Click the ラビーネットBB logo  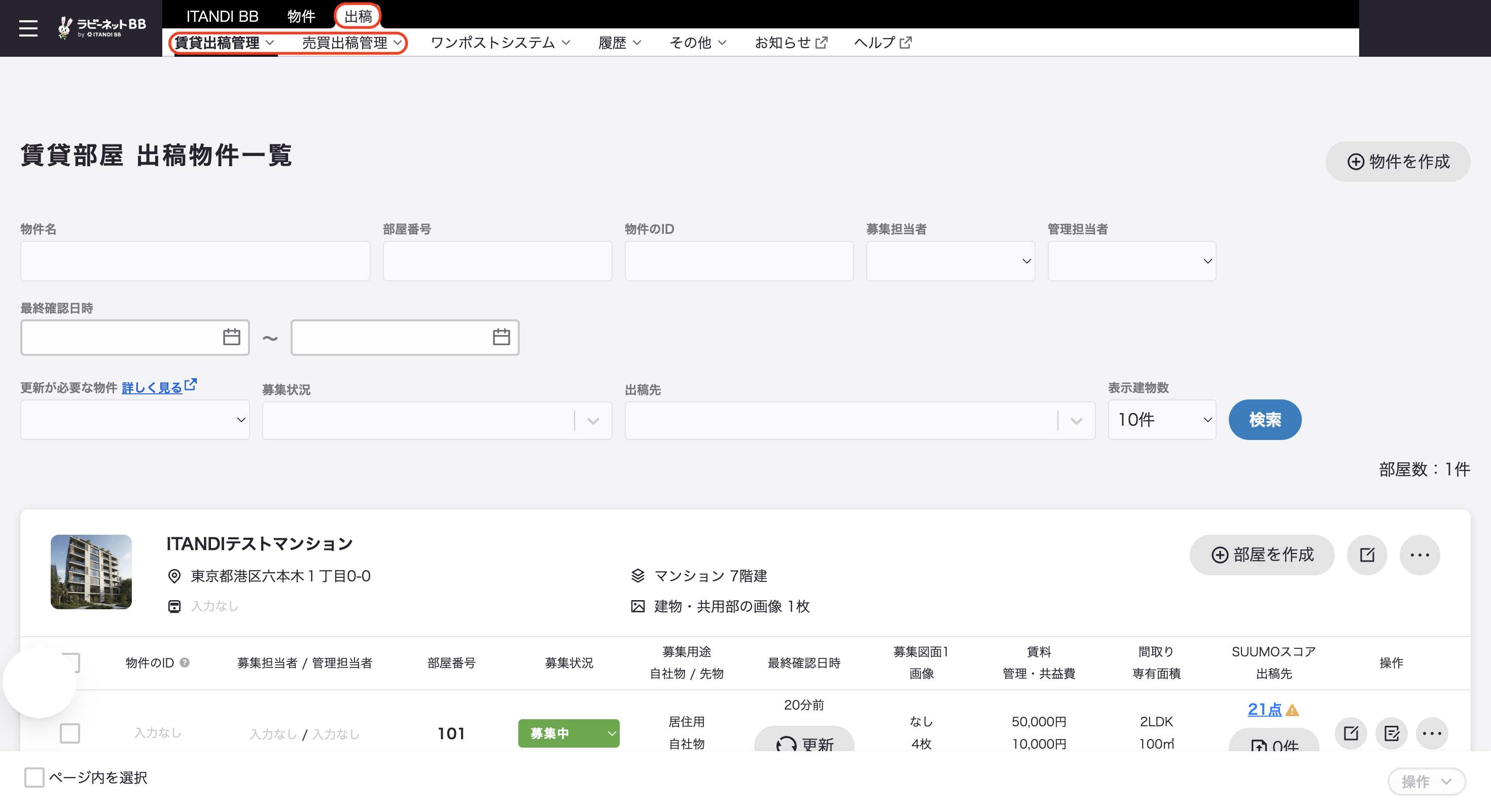pyautogui.click(x=102, y=27)
